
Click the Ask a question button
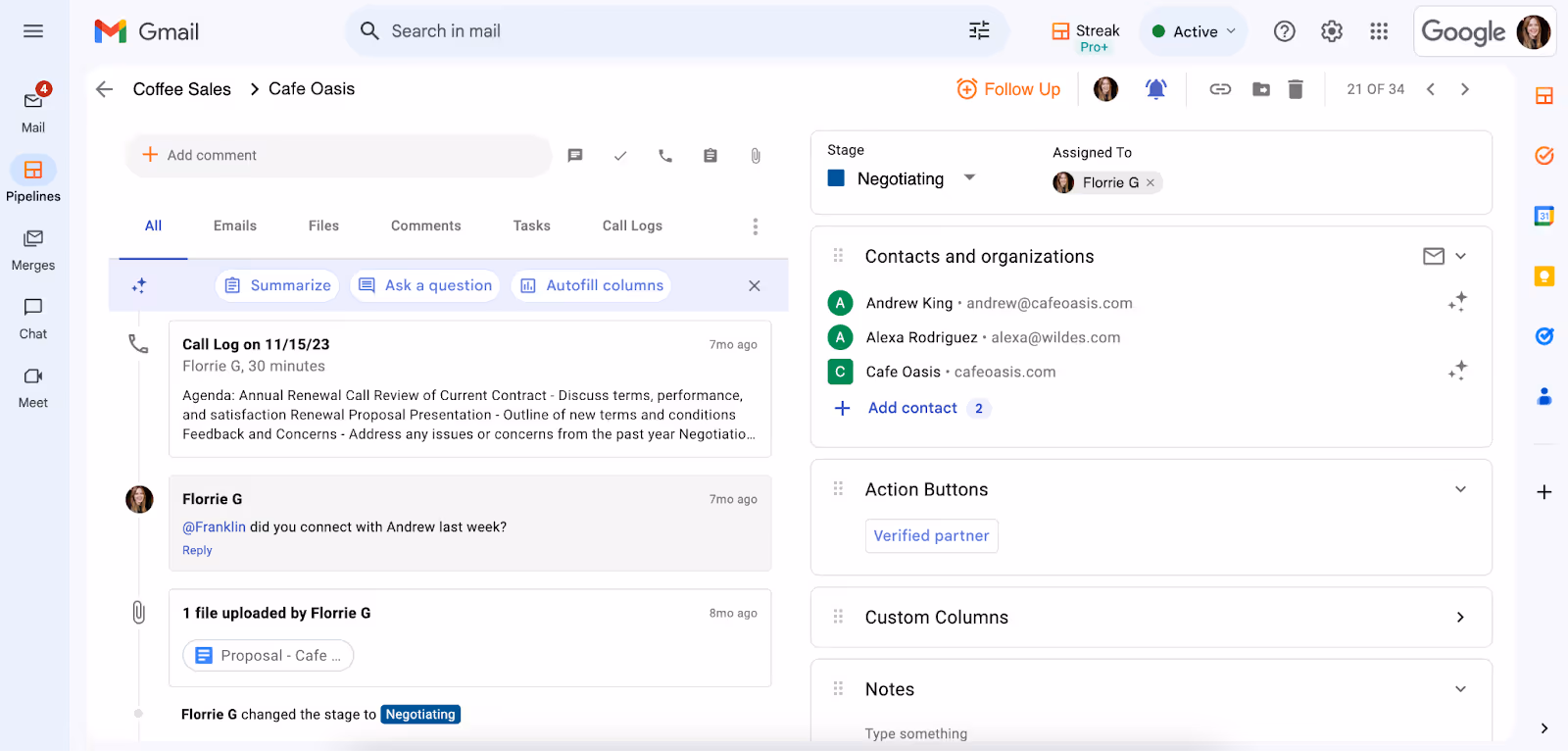(x=425, y=285)
